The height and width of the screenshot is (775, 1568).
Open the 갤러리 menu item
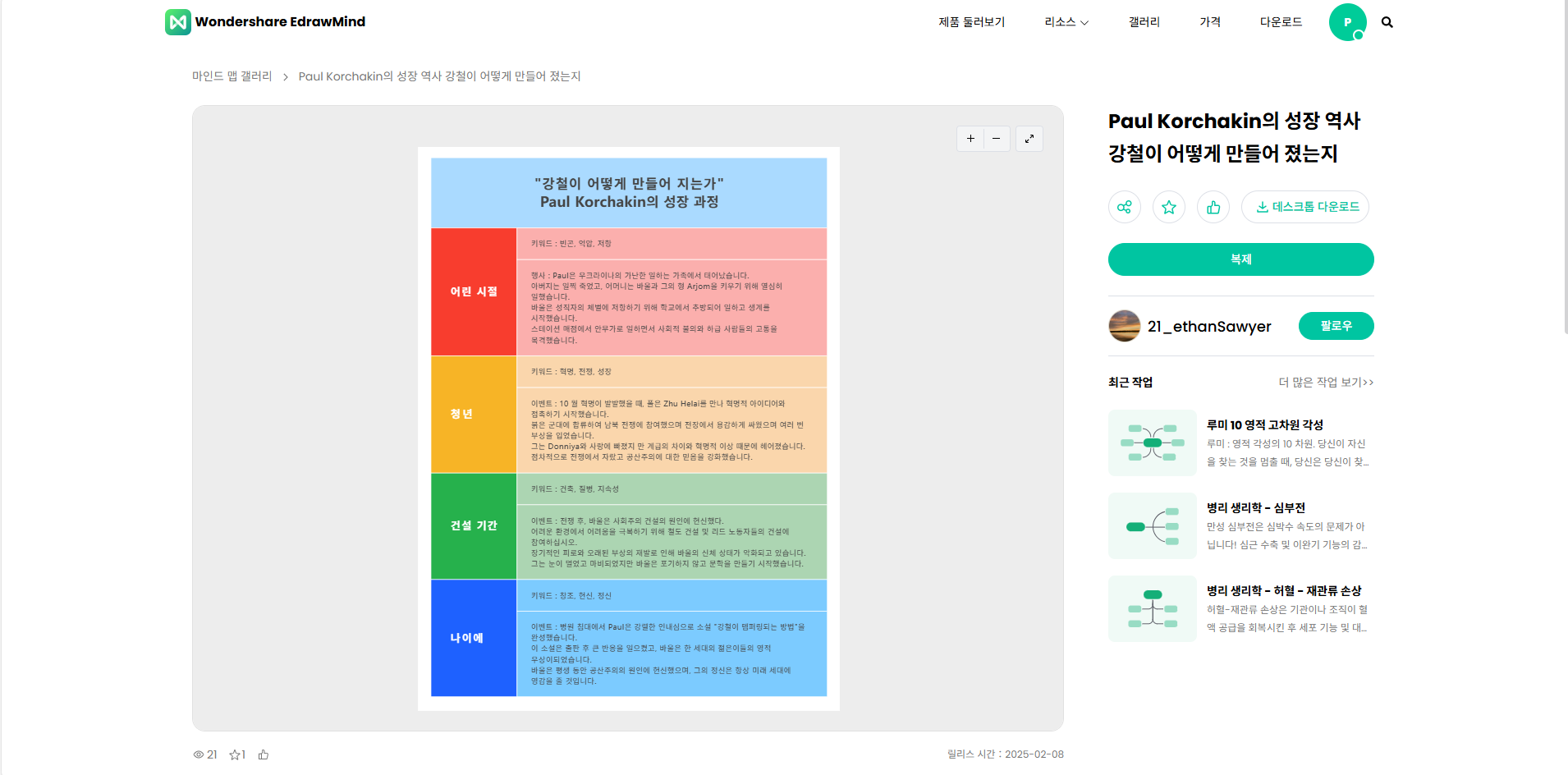1144,22
